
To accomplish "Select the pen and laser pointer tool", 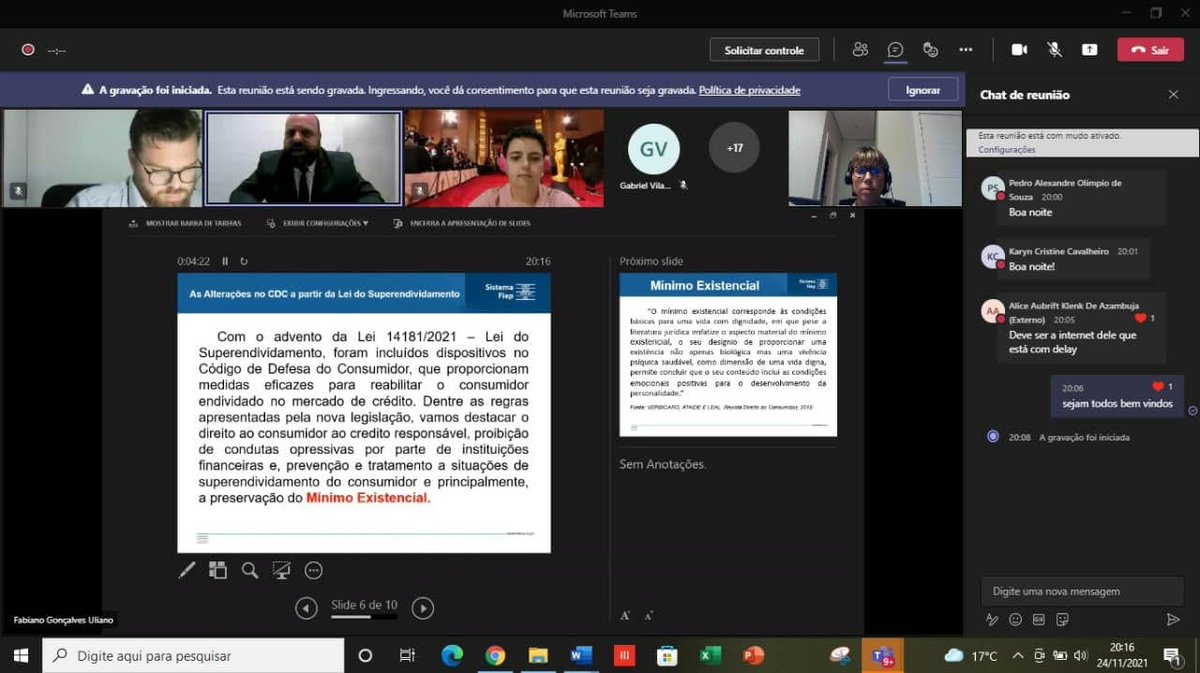I will click(x=187, y=570).
